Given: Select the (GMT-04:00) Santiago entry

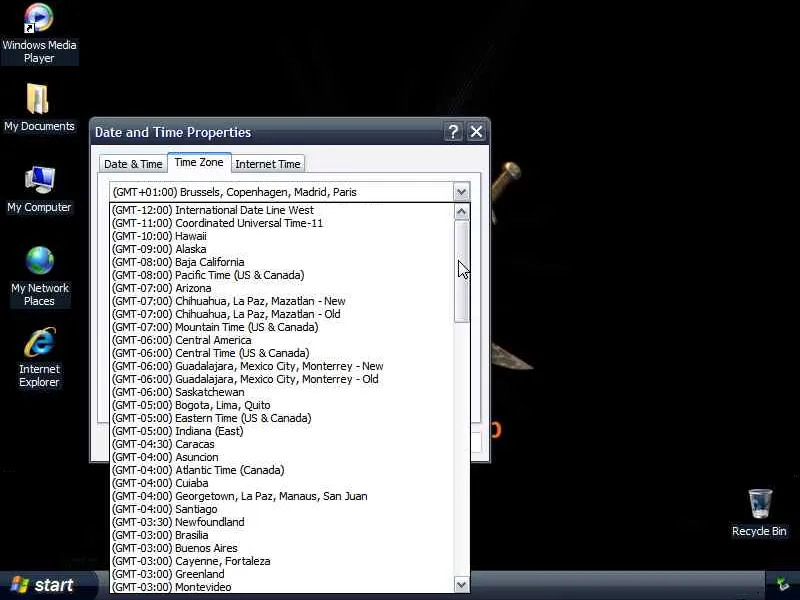Looking at the screenshot, I should click(282, 509).
